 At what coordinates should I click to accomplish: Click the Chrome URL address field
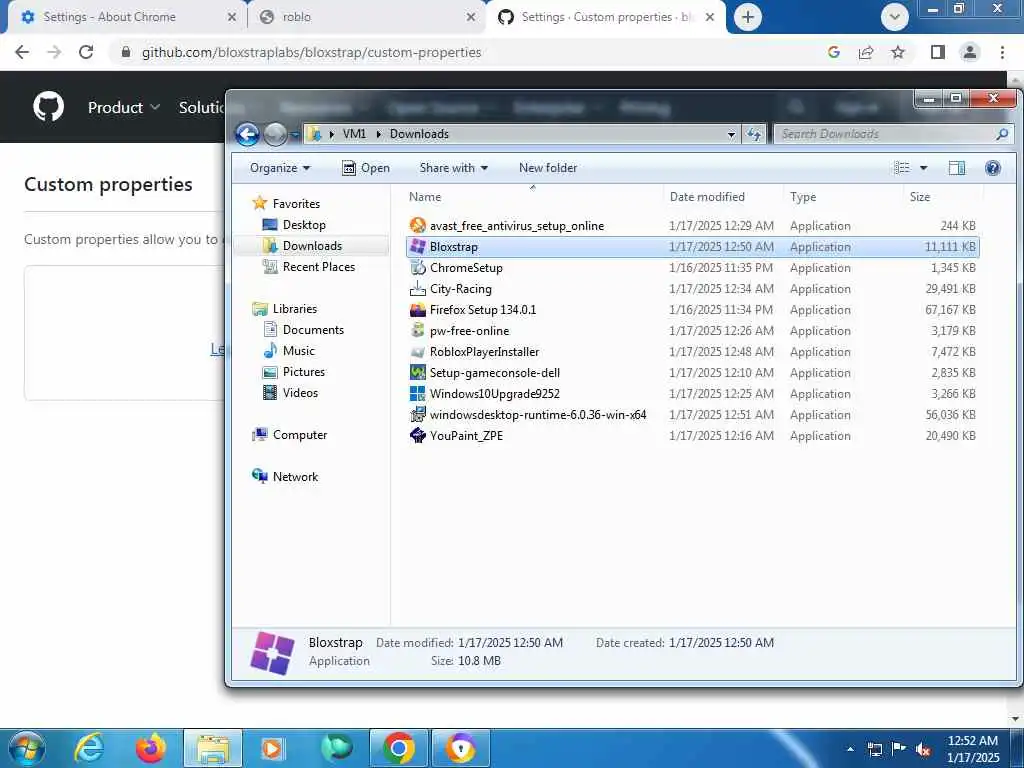pos(467,52)
